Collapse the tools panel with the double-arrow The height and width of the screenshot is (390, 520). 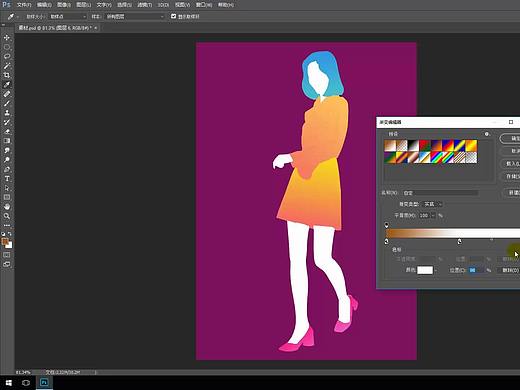pyautogui.click(x=3, y=25)
